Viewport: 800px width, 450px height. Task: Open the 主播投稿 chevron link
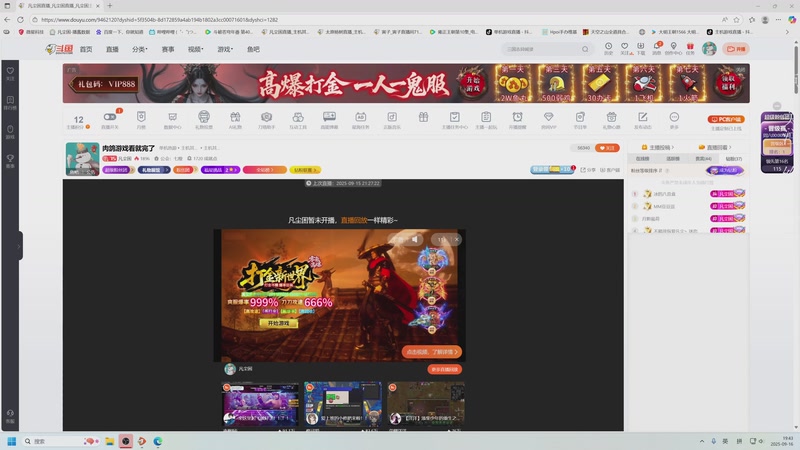click(x=658, y=147)
